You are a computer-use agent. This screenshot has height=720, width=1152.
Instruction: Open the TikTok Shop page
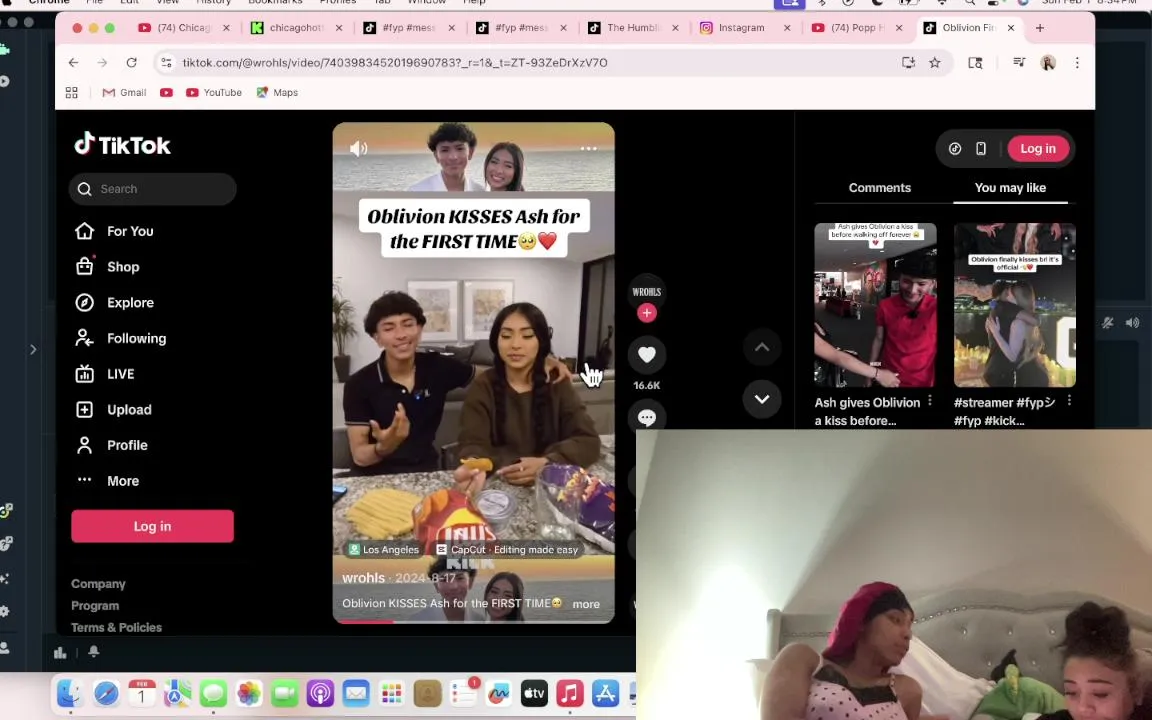pyautogui.click(x=107, y=267)
